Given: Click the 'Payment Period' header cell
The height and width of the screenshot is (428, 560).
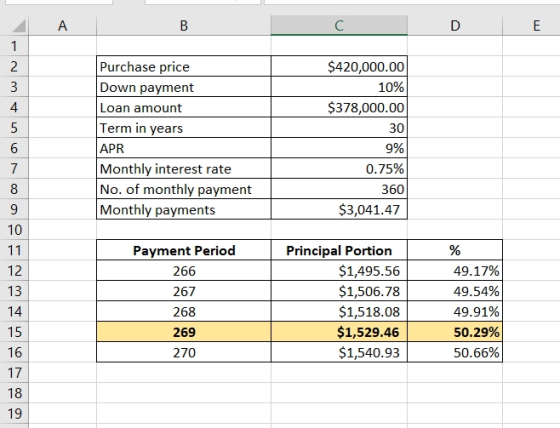Looking at the screenshot, I should (184, 250).
